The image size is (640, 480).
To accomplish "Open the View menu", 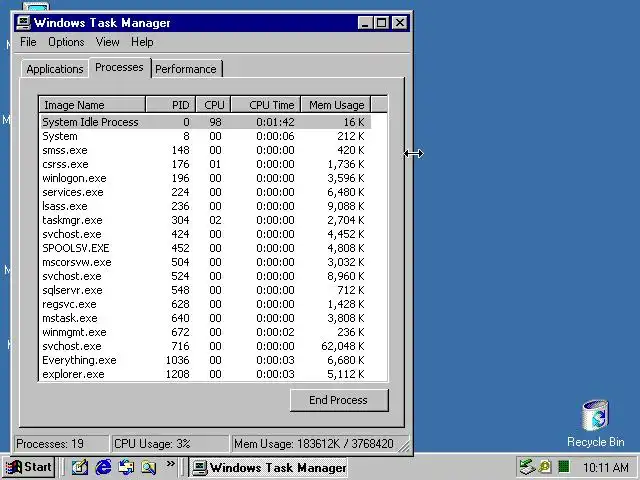I will click(107, 42).
